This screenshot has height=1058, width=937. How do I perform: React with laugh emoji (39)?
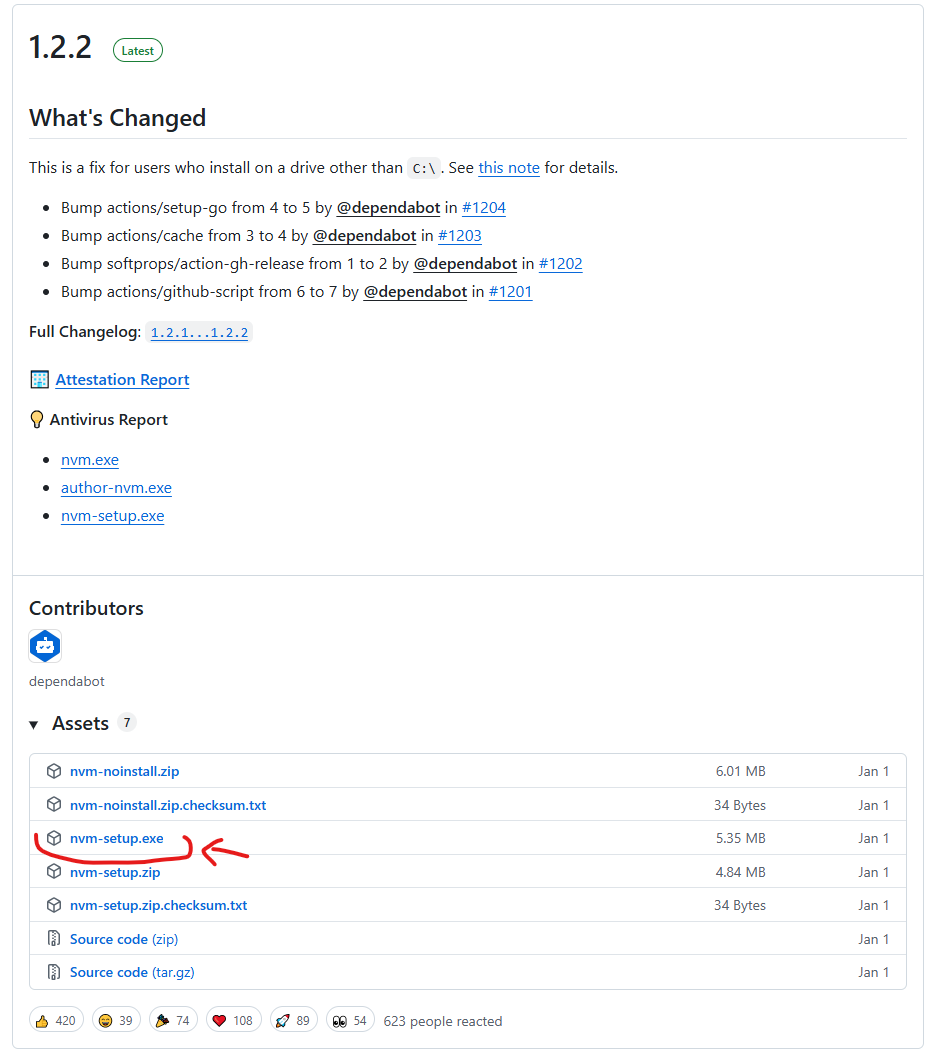click(116, 1020)
